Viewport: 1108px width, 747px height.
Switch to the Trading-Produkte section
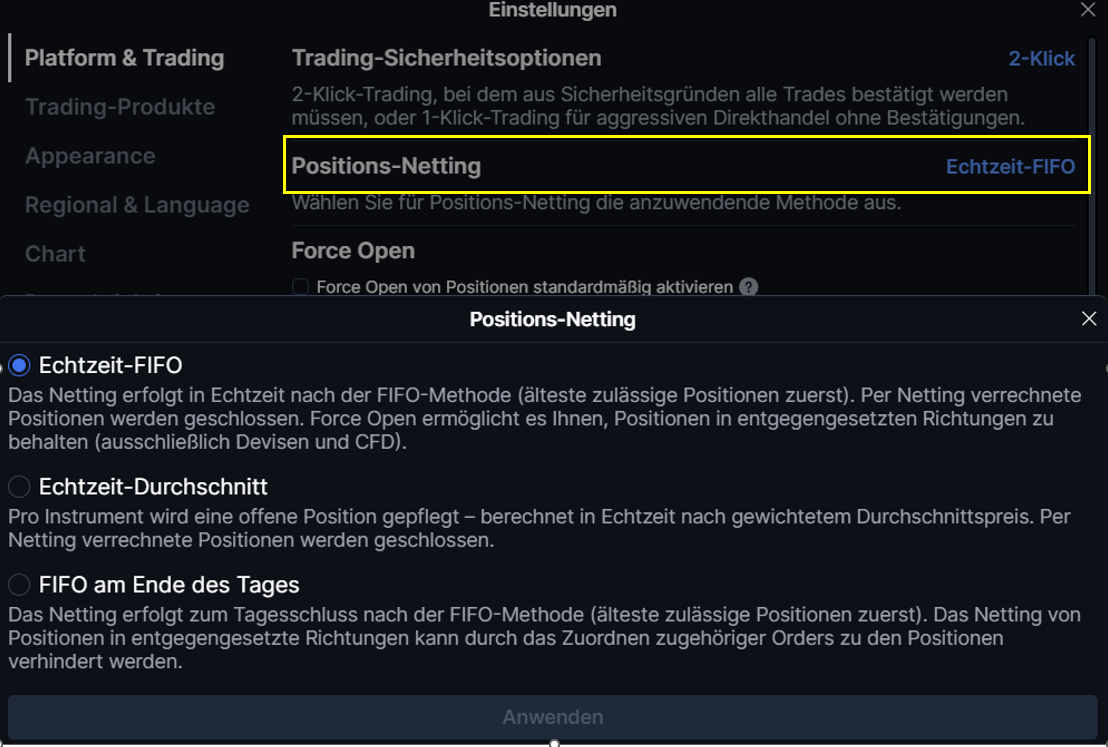[120, 107]
